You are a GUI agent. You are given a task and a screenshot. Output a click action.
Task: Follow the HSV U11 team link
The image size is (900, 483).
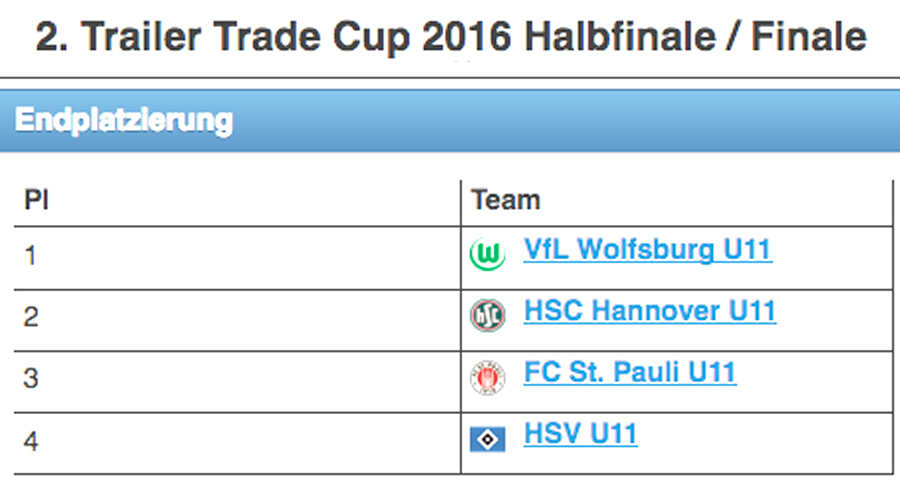pos(580,434)
